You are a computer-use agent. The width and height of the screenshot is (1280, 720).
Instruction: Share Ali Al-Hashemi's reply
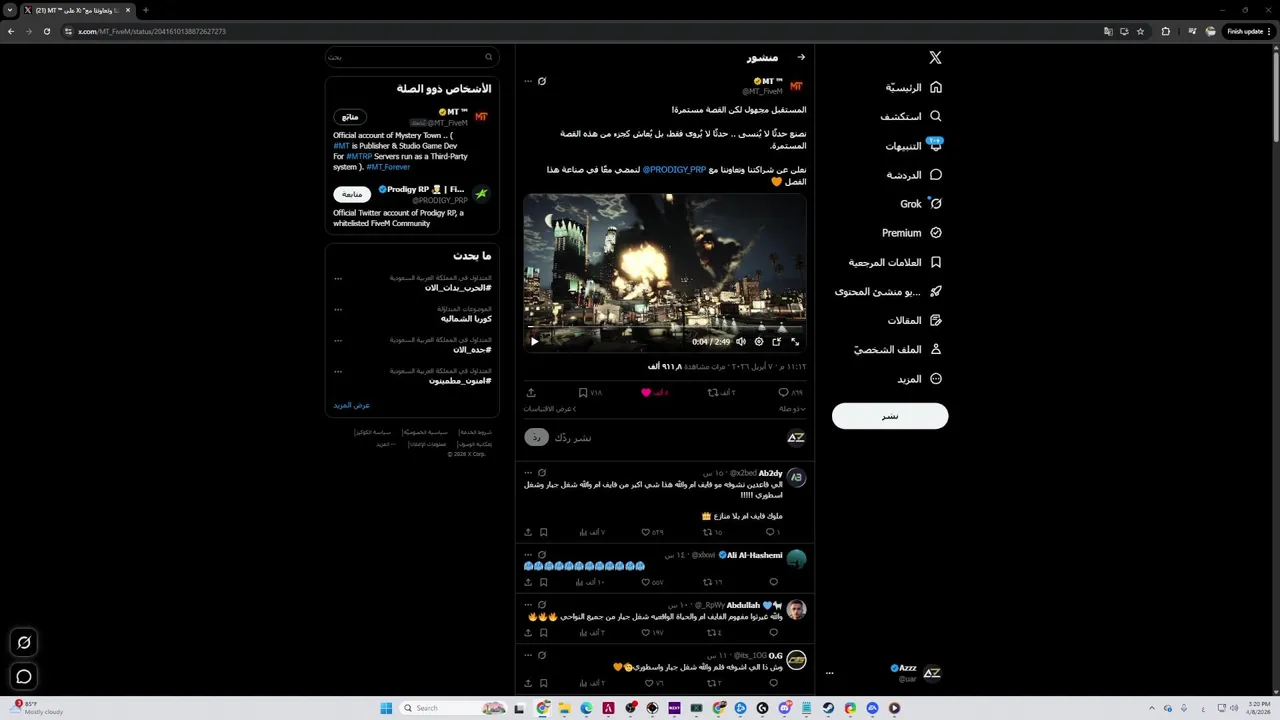529,581
